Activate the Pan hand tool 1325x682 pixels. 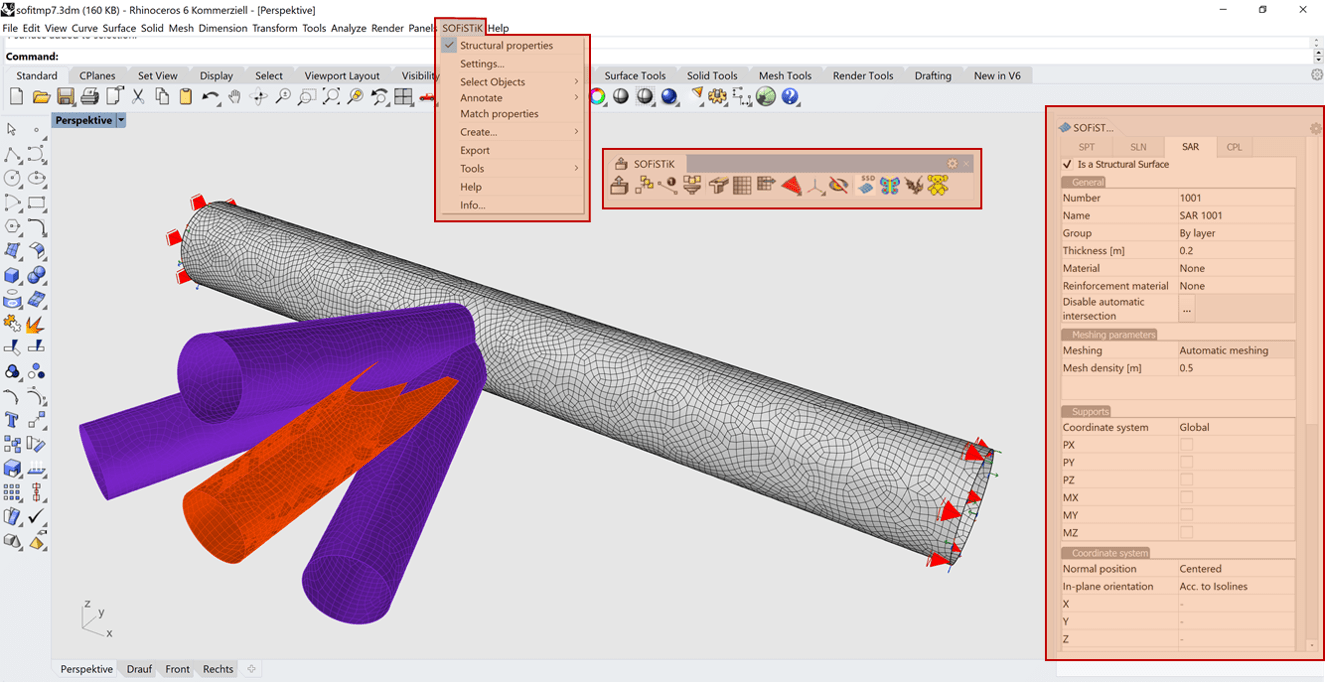[234, 97]
